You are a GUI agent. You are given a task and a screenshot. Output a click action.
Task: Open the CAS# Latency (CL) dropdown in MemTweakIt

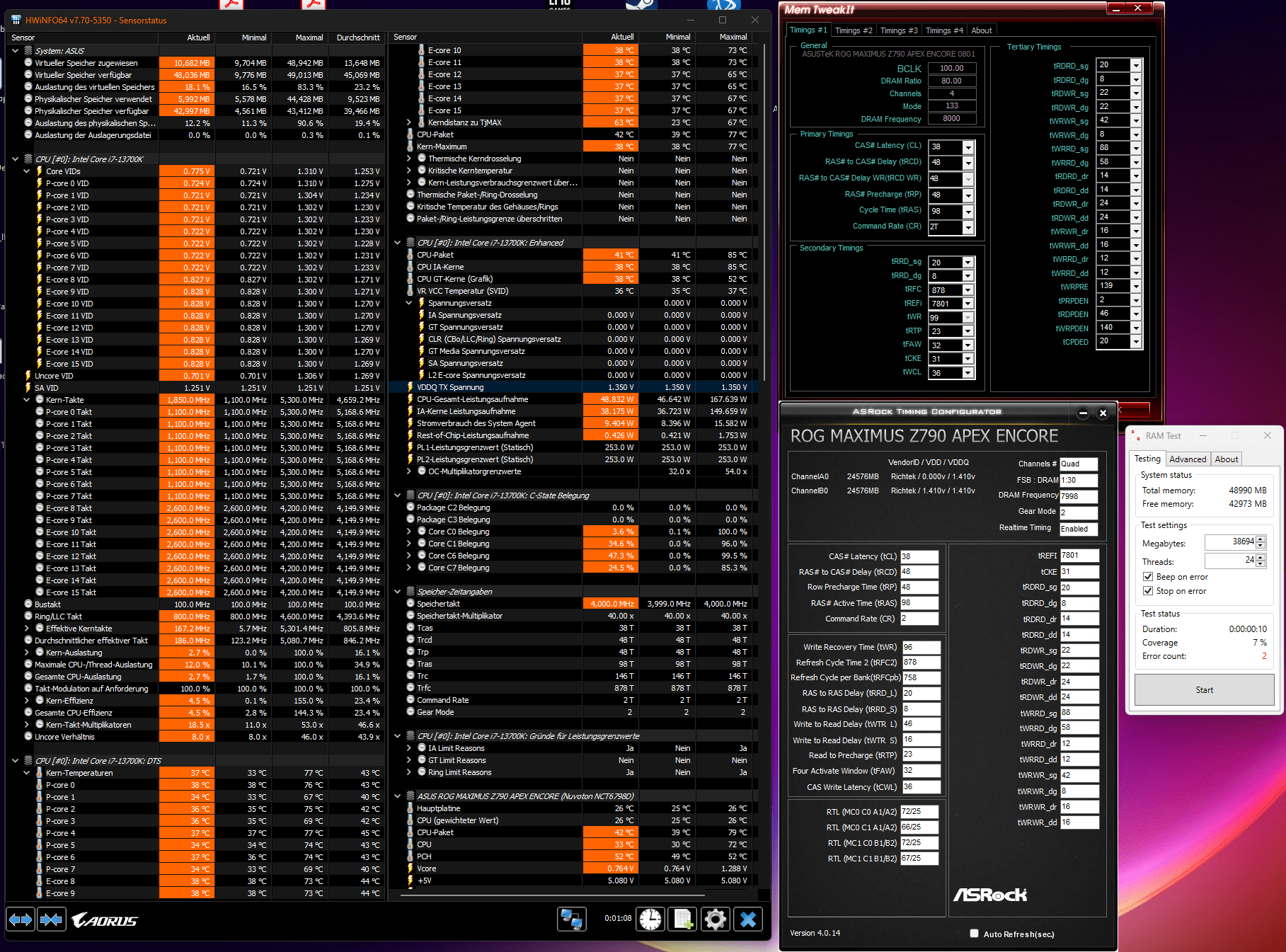[x=968, y=147]
